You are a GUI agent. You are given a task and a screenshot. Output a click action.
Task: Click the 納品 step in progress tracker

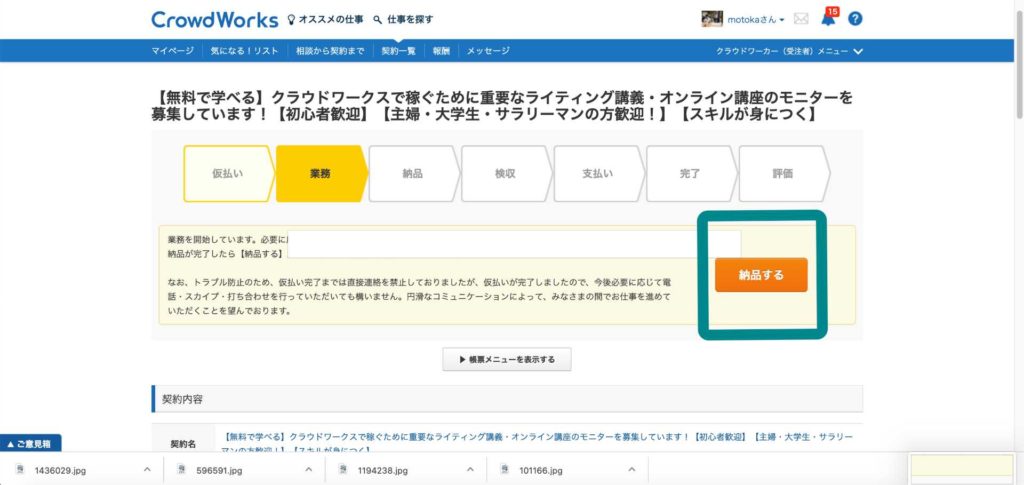click(x=412, y=173)
